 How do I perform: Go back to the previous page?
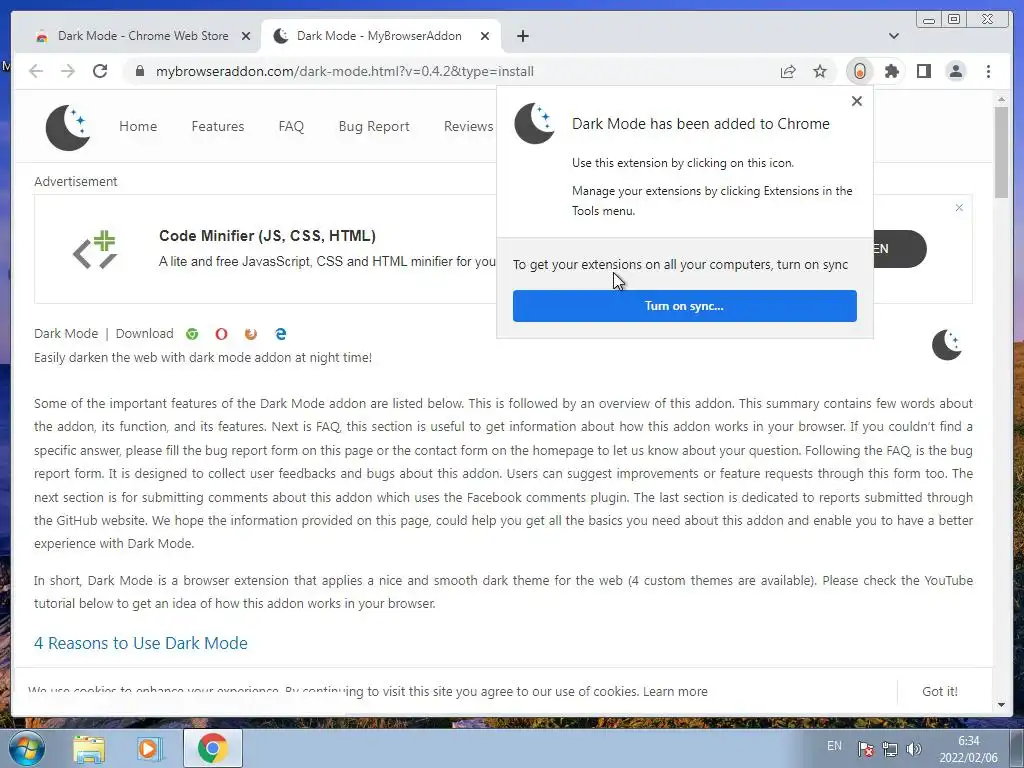(36, 71)
